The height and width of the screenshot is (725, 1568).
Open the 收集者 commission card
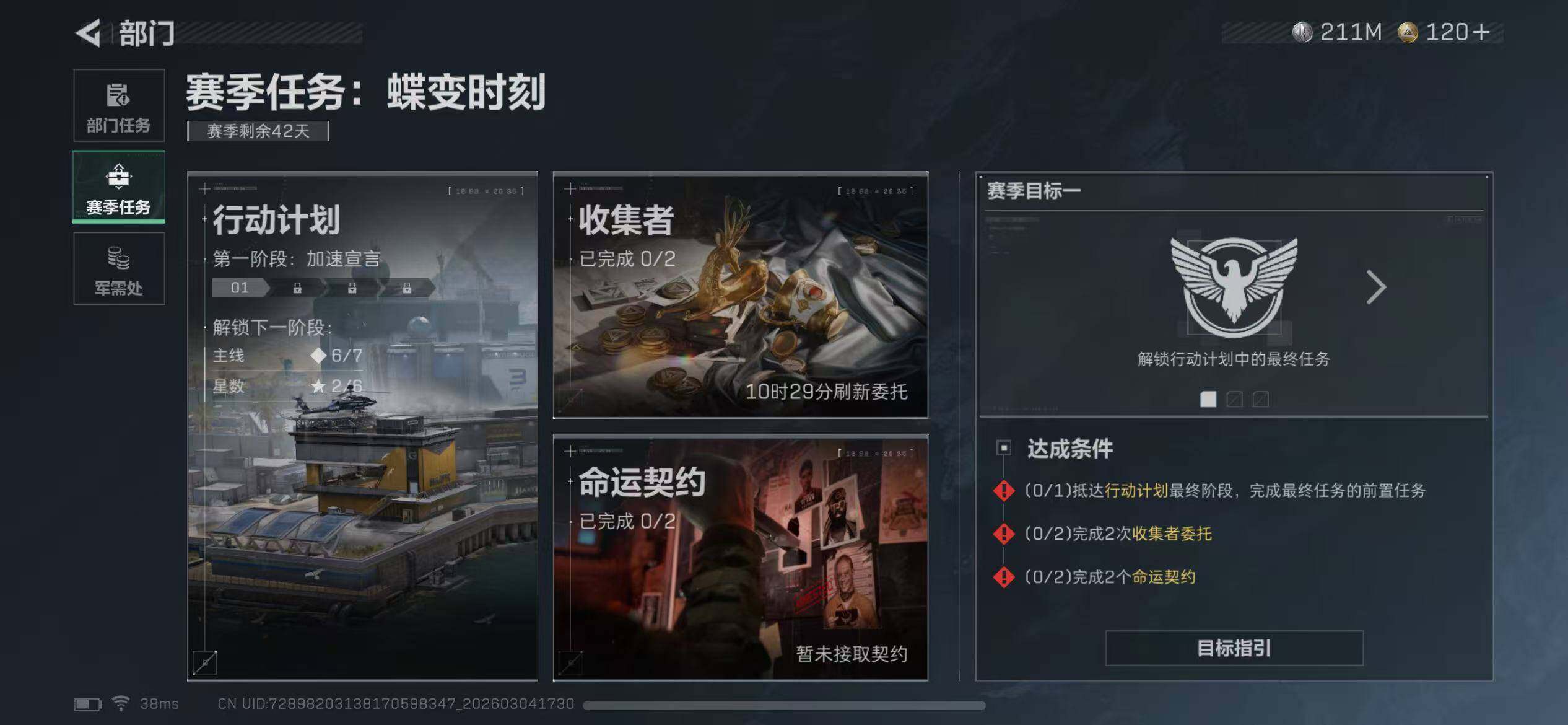coord(740,295)
